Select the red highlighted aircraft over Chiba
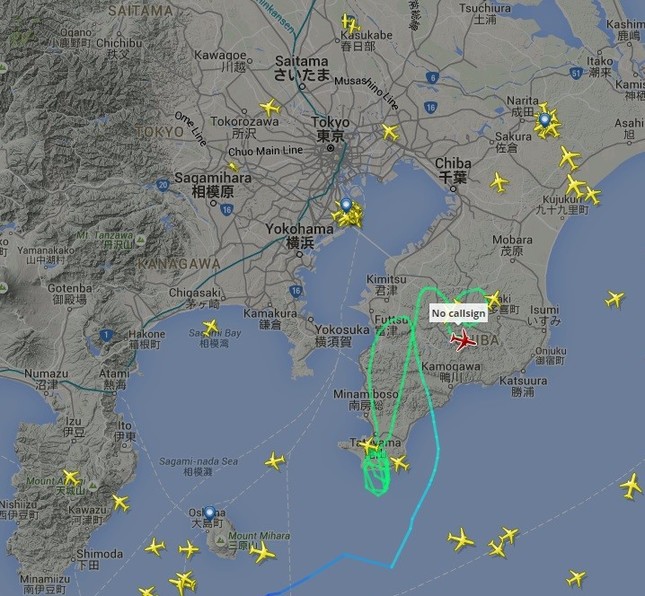The image size is (645, 596). click(x=464, y=340)
